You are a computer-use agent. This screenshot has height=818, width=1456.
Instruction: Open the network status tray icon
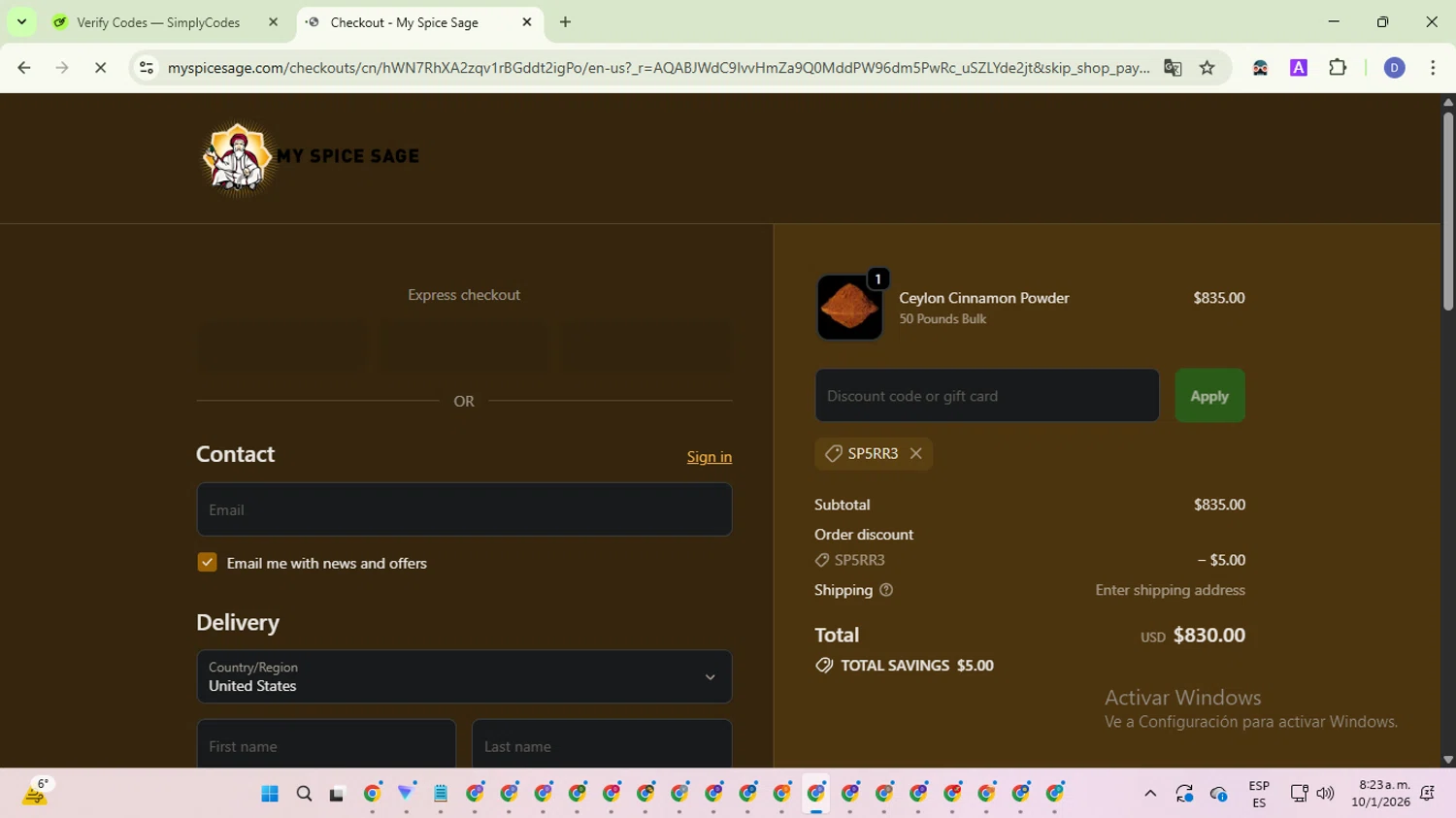[x=1299, y=794]
